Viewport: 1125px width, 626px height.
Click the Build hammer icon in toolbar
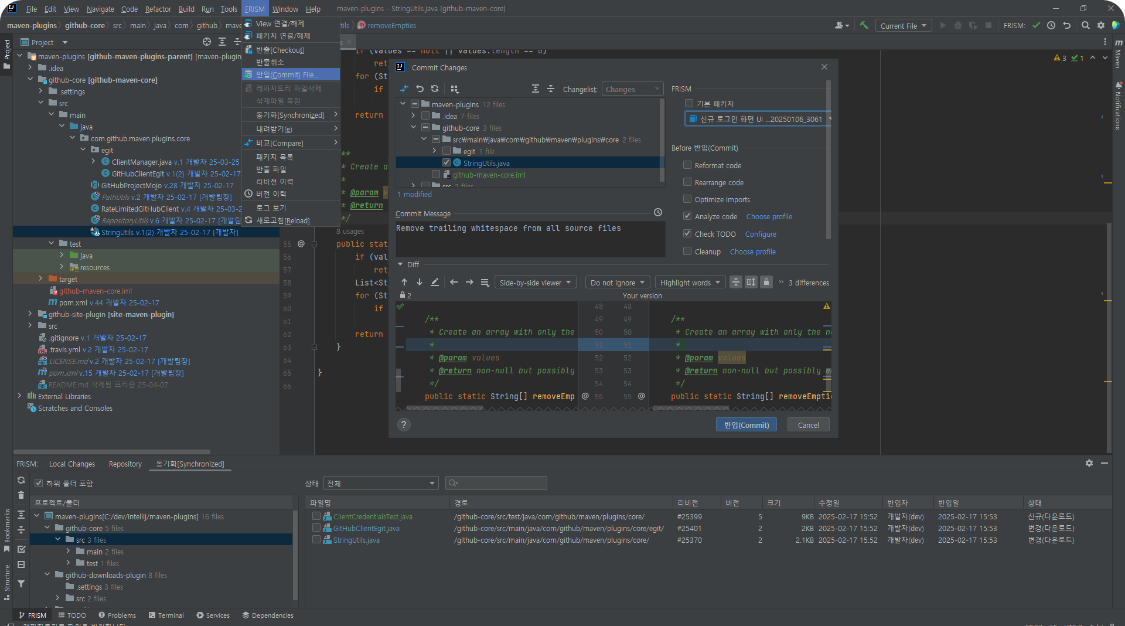point(864,25)
